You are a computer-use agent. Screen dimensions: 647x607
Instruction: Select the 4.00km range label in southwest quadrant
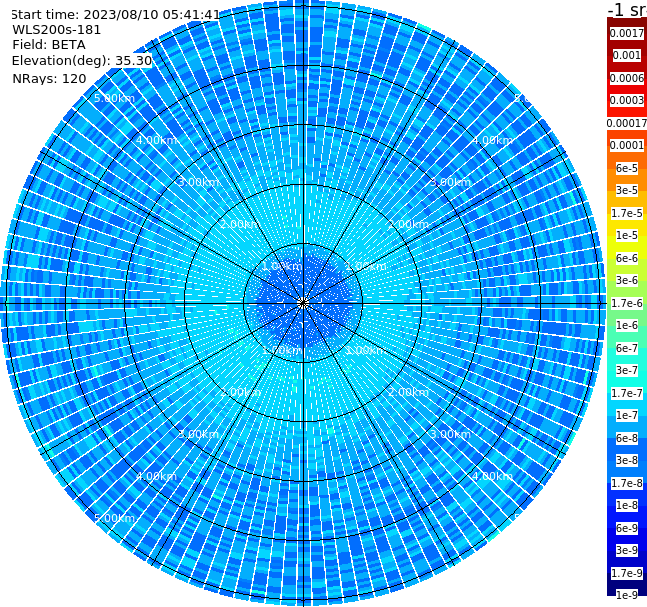click(156, 476)
